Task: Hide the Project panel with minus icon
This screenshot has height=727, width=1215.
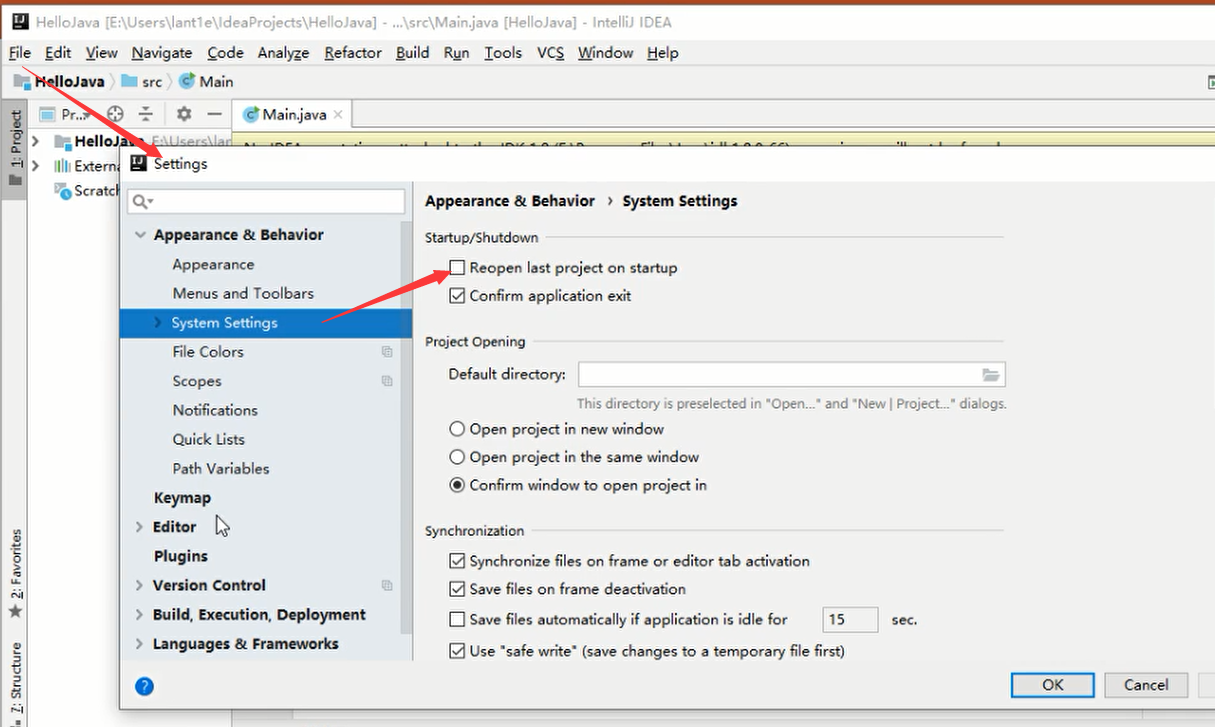Action: point(214,114)
